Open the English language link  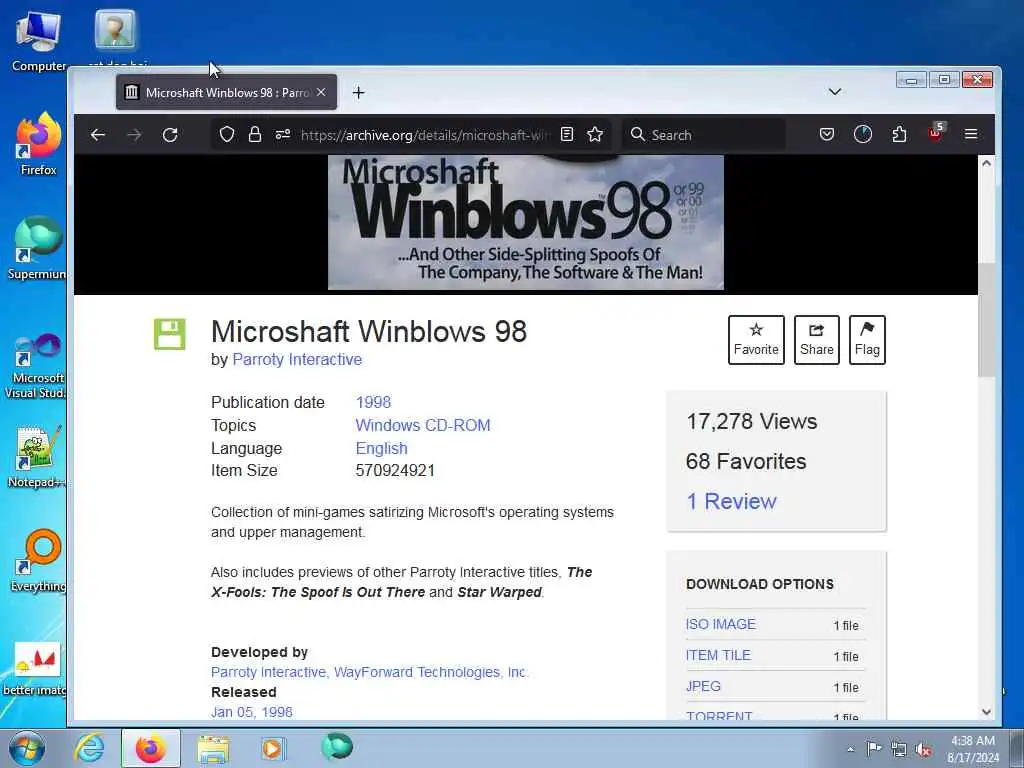[x=381, y=449]
